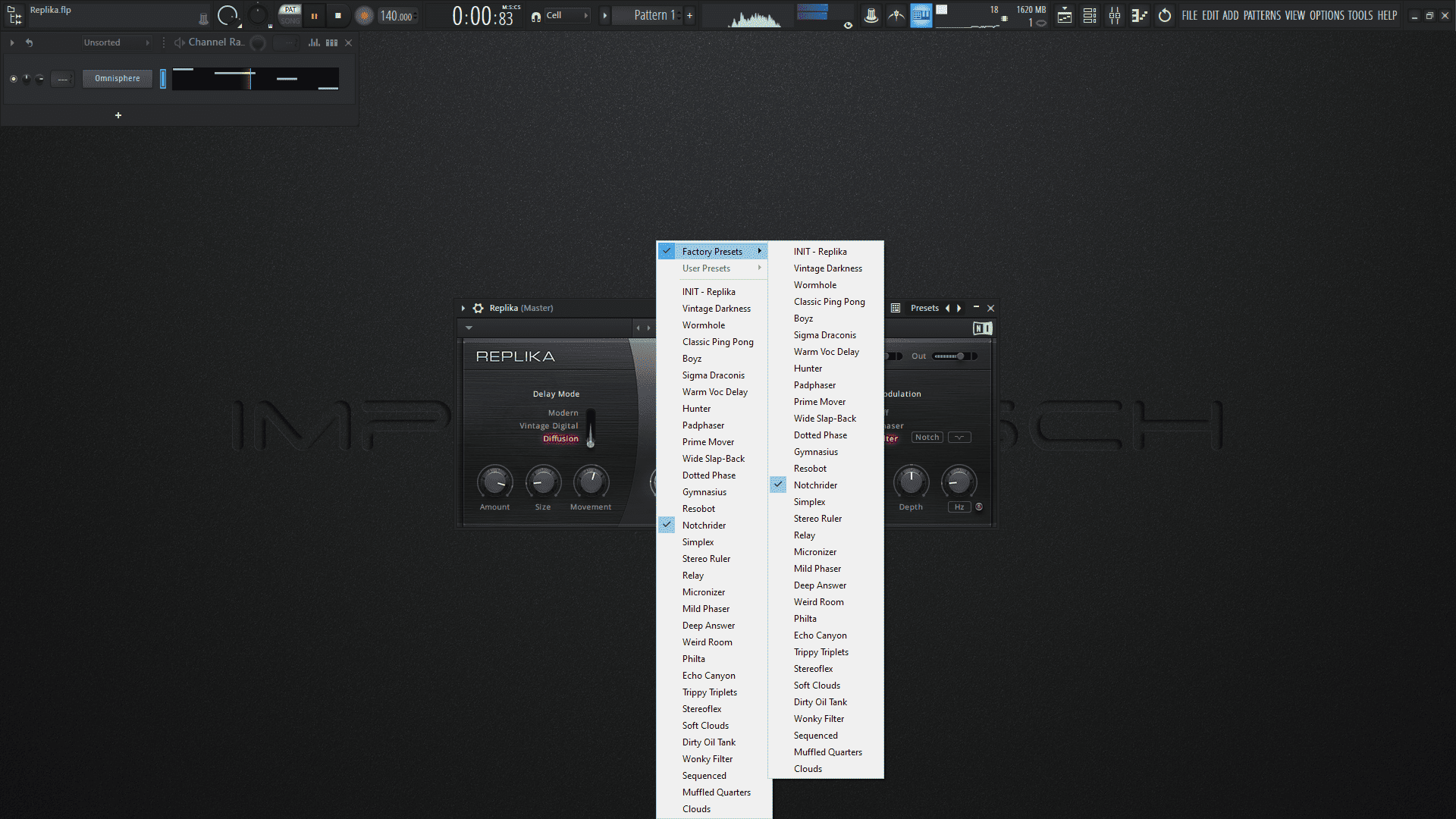Toggle PAT/SONG mode switch
This screenshot has width=1456, height=819.
pyautogui.click(x=290, y=15)
